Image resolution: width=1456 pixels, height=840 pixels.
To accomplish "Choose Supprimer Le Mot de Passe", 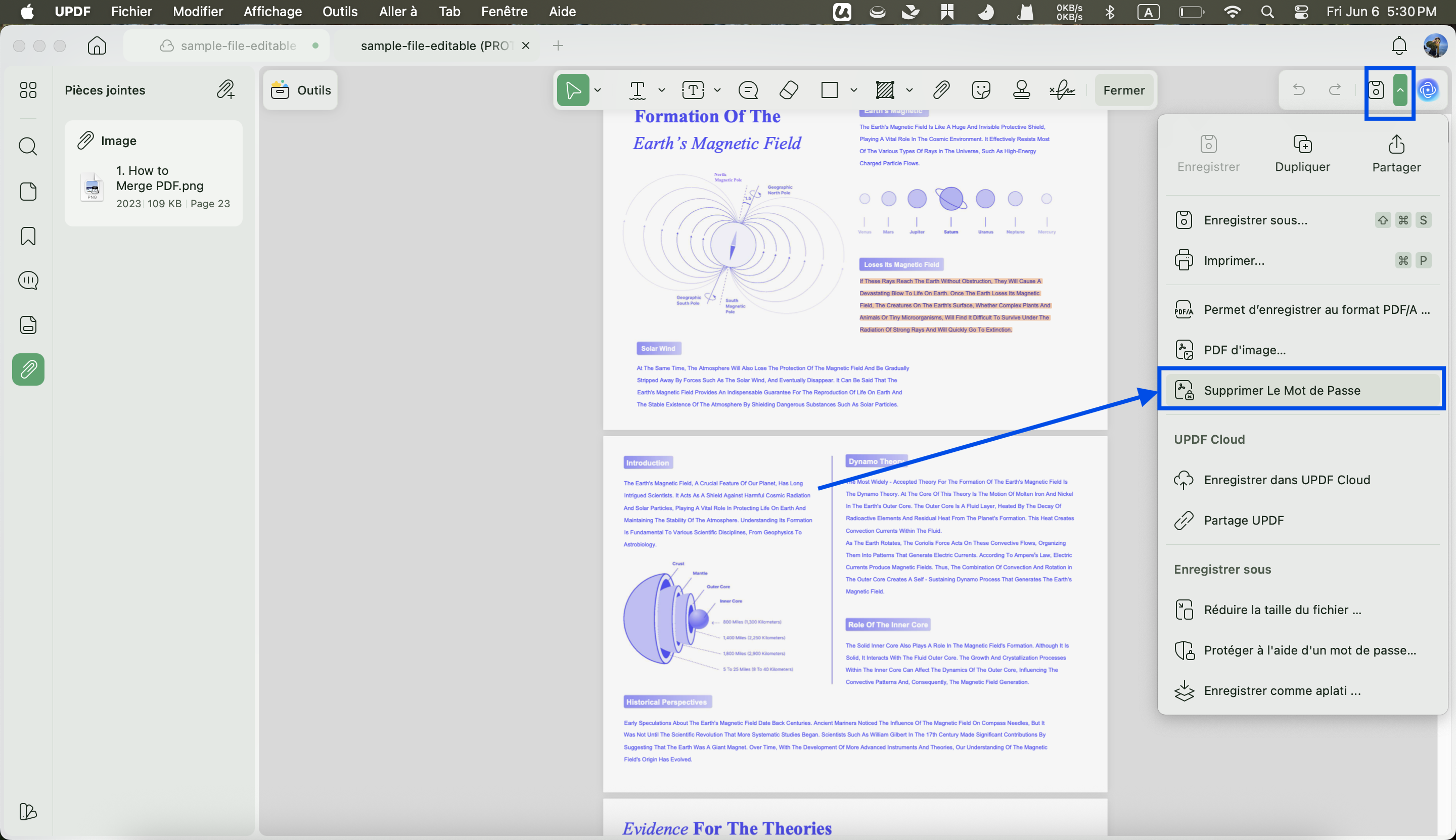I will coord(1302,391).
